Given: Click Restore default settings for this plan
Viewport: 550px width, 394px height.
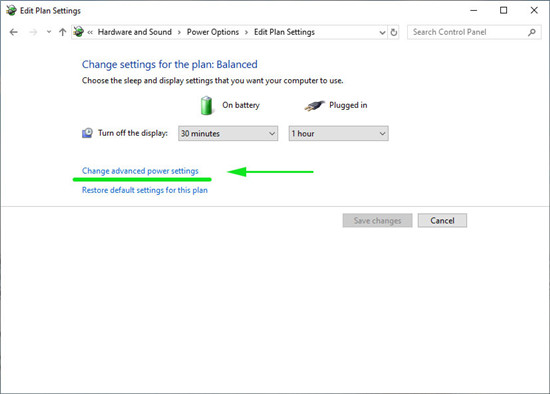Looking at the screenshot, I should 145,190.
